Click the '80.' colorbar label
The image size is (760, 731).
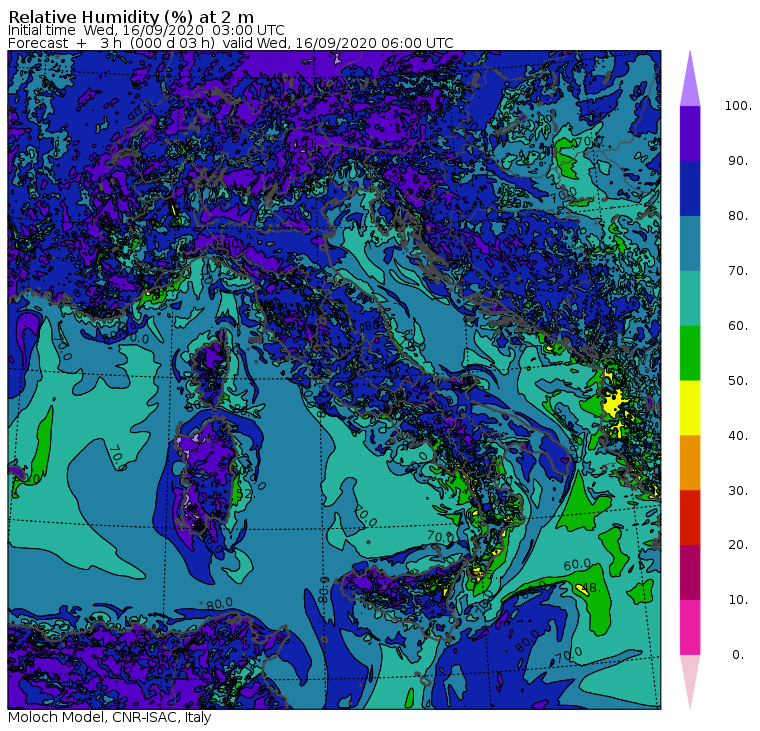pos(738,216)
